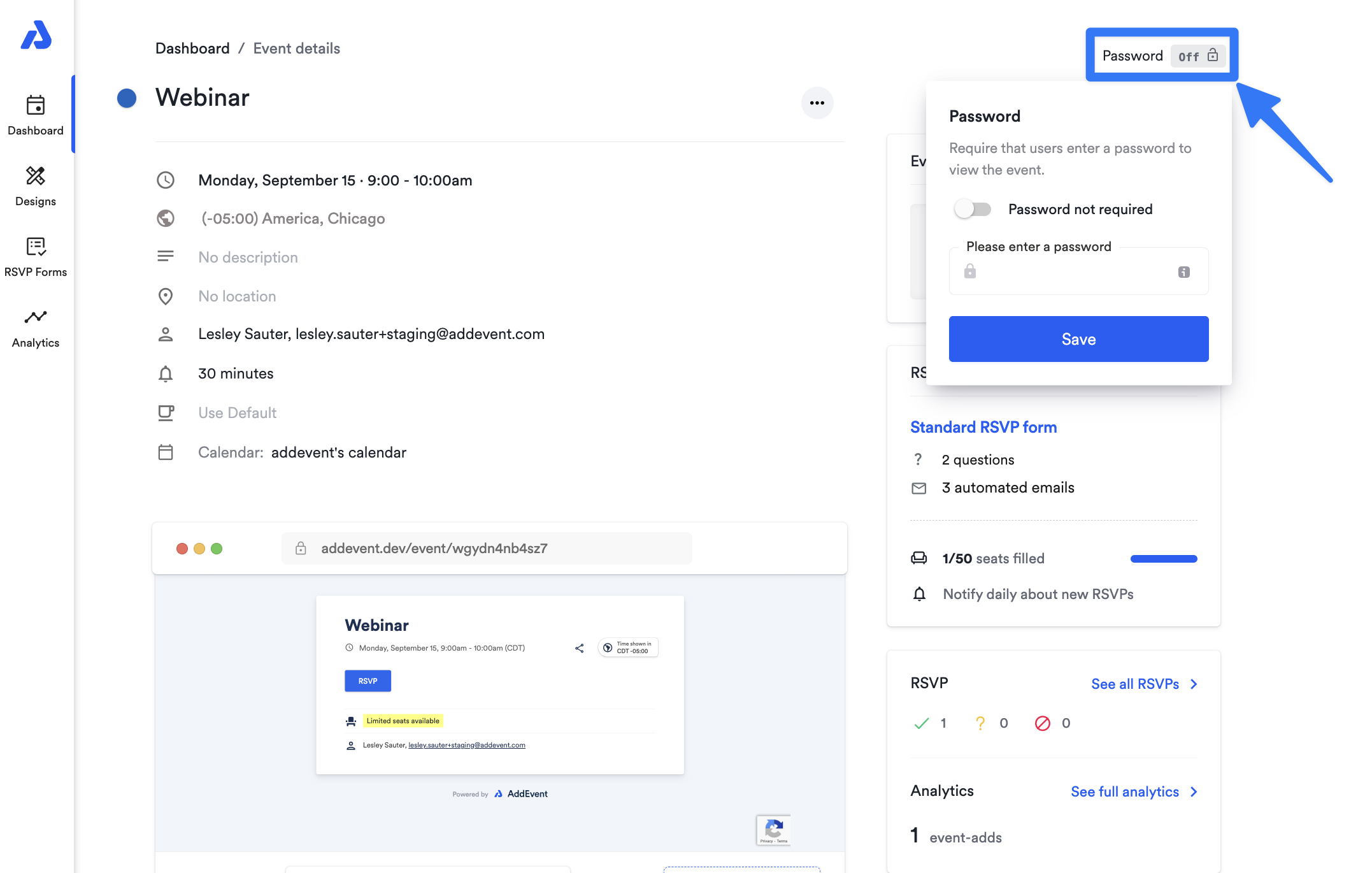This screenshot has width=1372, height=873.
Task: Click the password info icon in field
Action: 1183,272
